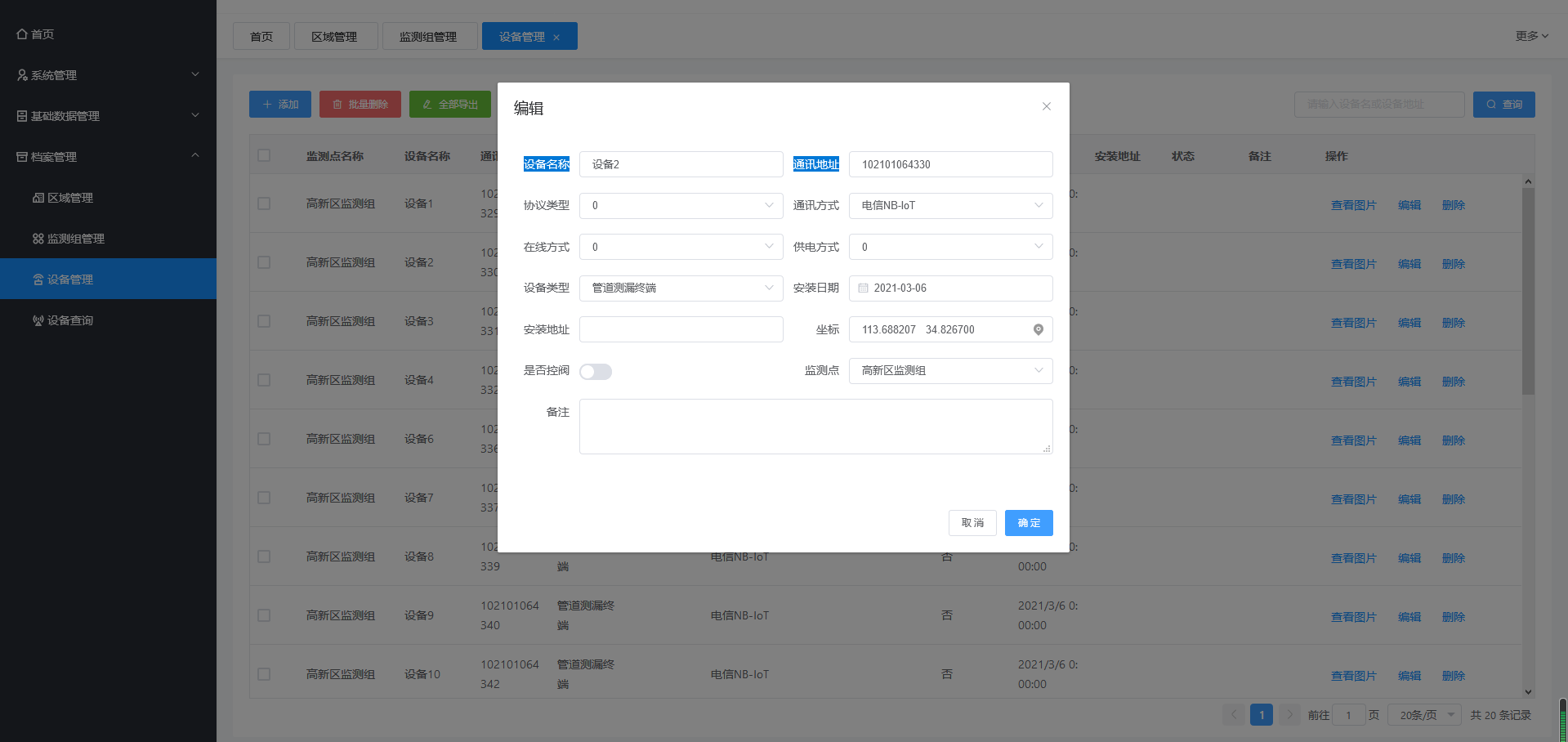Screen dimensions: 1568x742
Task: Click the 确定 button
Action: click(x=1028, y=523)
